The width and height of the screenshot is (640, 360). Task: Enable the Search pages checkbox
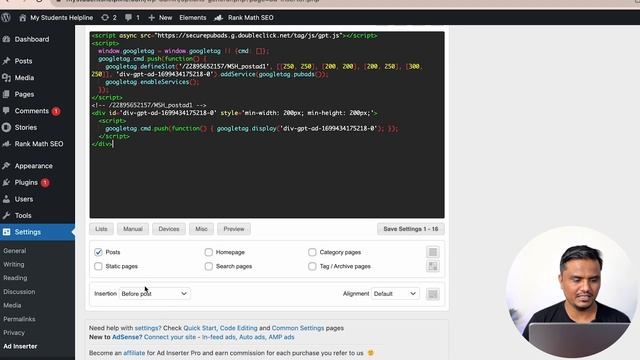tap(209, 266)
